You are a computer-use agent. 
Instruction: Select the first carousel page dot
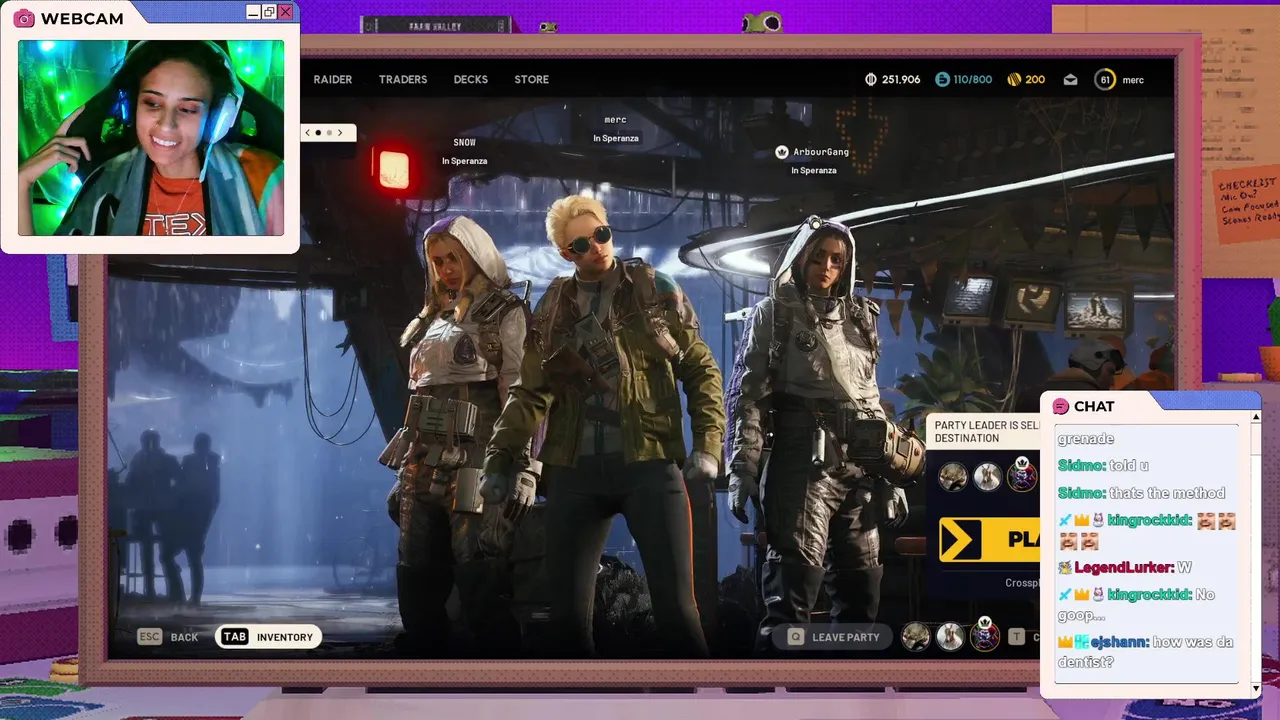tap(318, 132)
